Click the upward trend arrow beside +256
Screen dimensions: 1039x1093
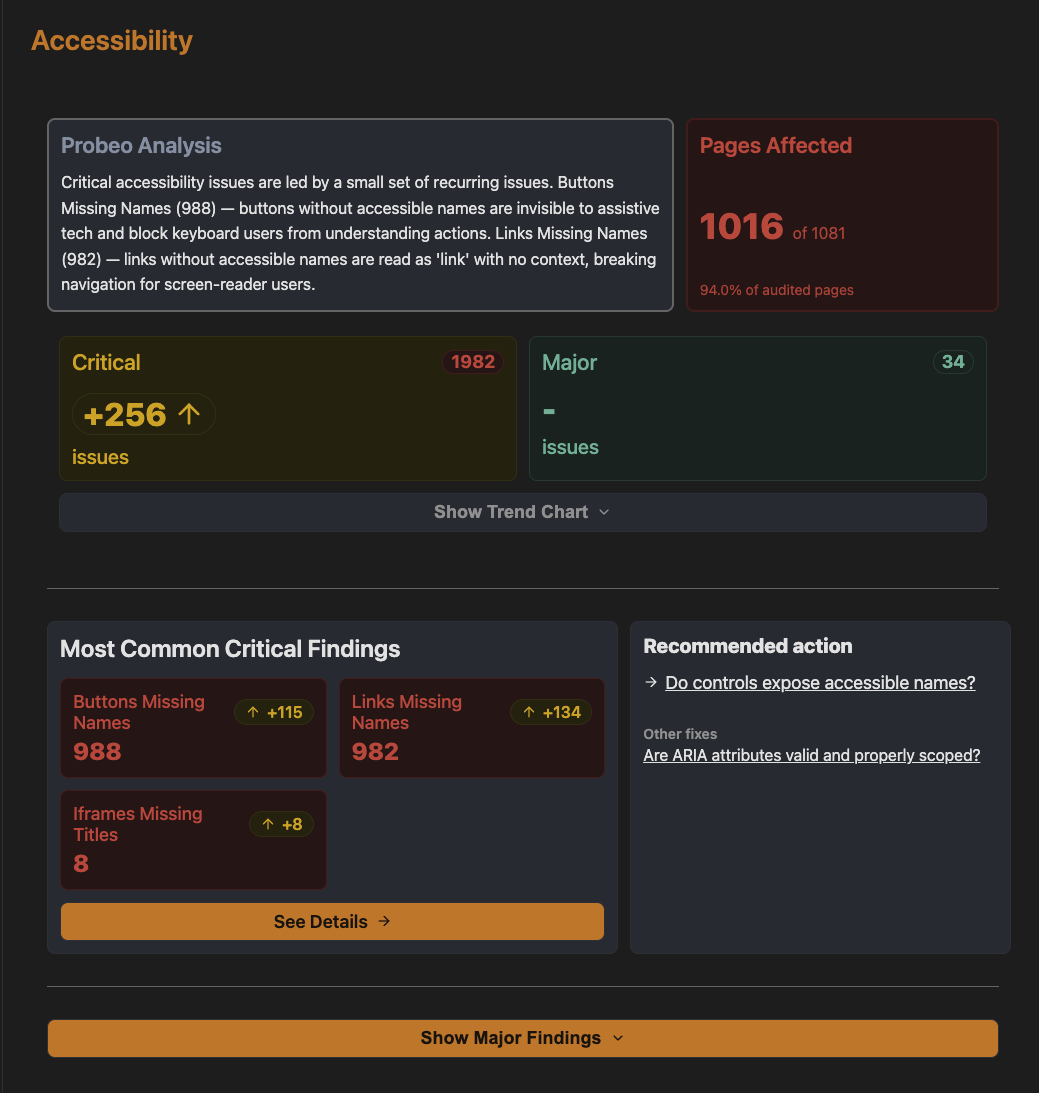pos(191,414)
